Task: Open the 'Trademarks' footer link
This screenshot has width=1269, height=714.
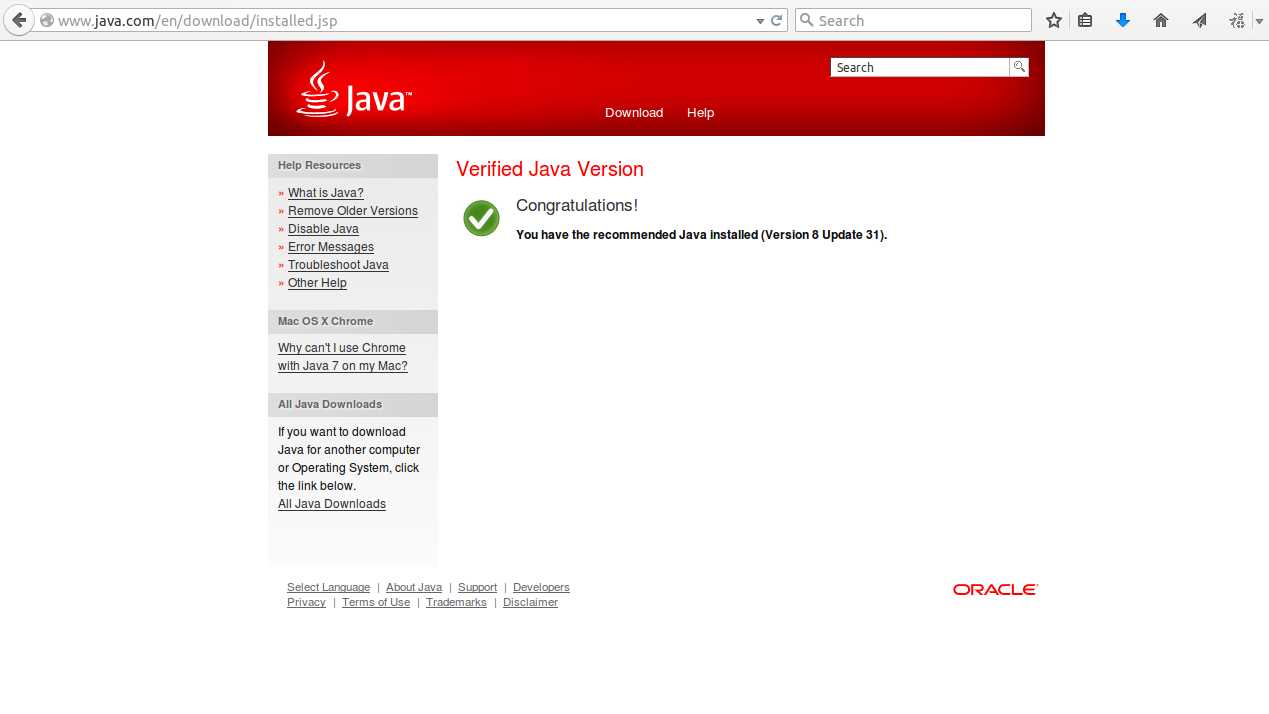Action: point(456,602)
